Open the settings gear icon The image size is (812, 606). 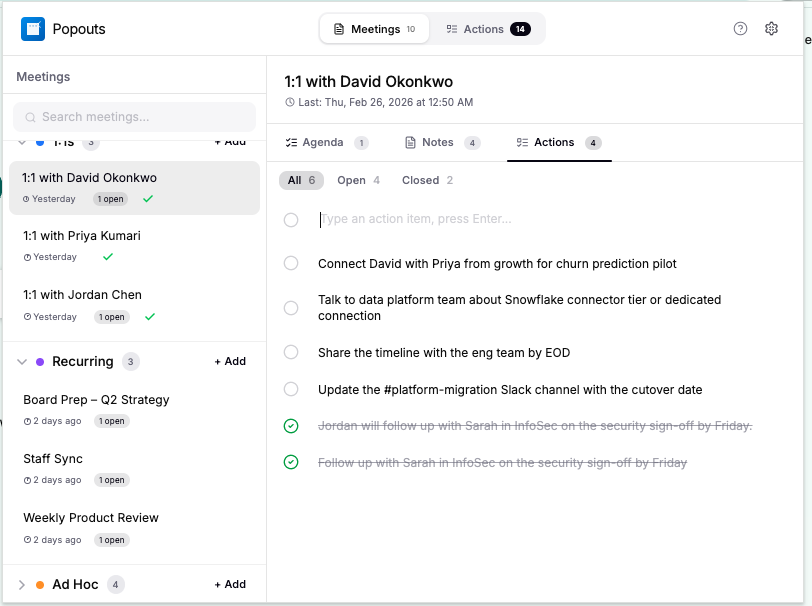[x=771, y=29]
